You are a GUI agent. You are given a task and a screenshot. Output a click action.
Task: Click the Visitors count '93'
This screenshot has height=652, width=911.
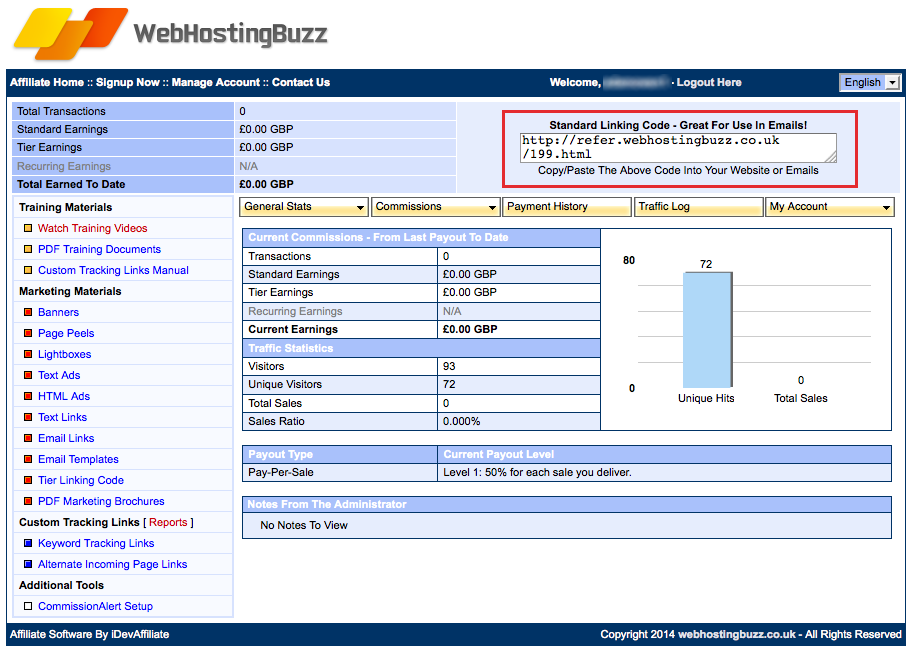[449, 366]
